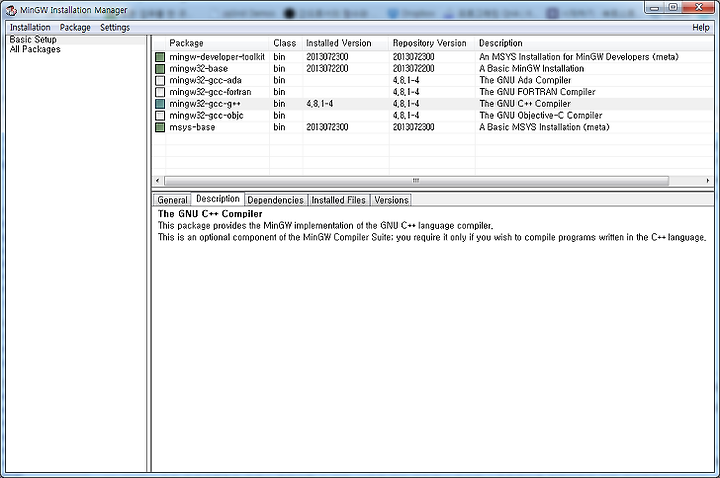Open the Installation menu

30,28
